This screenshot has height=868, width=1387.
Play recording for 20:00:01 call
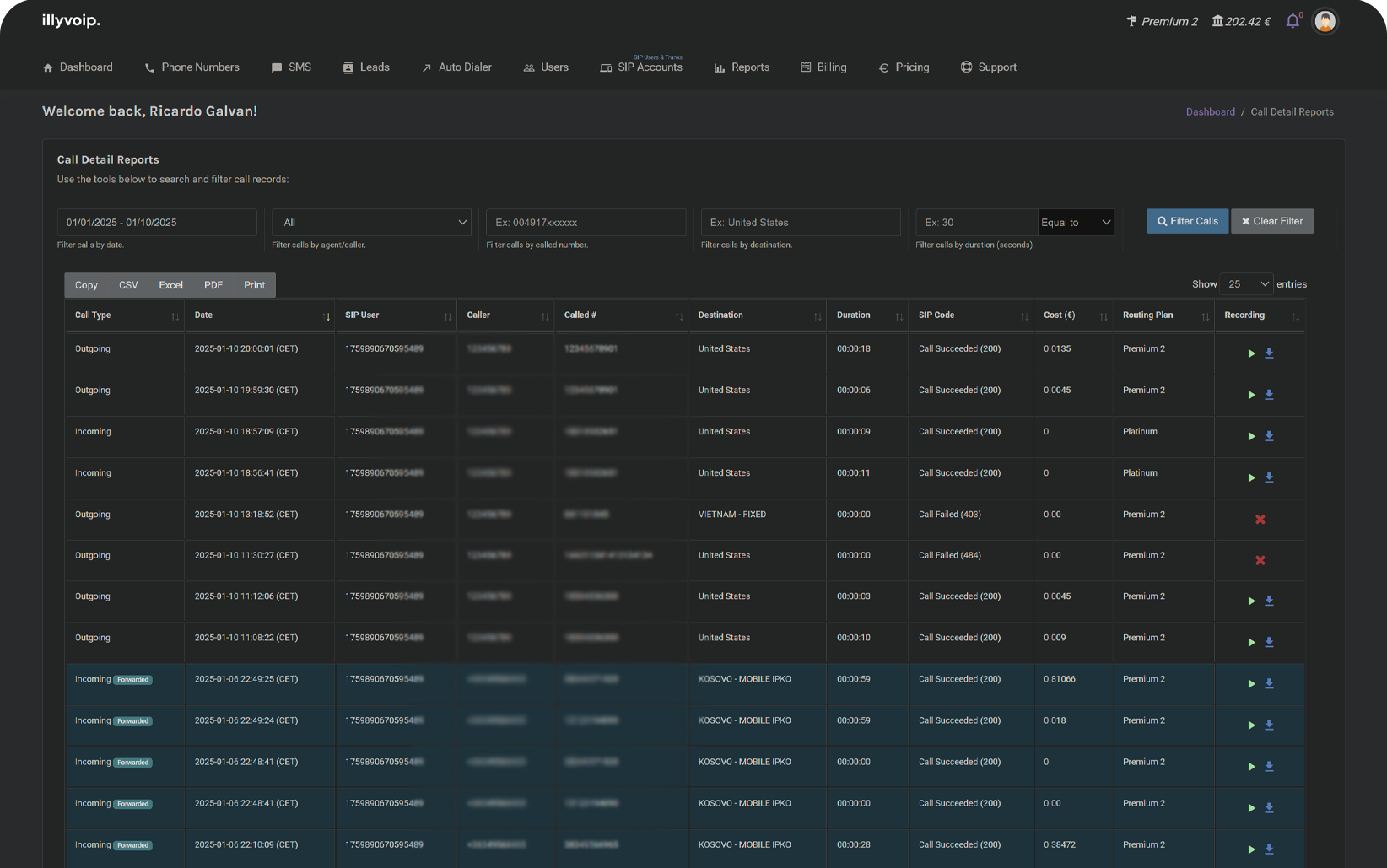[x=1251, y=353]
